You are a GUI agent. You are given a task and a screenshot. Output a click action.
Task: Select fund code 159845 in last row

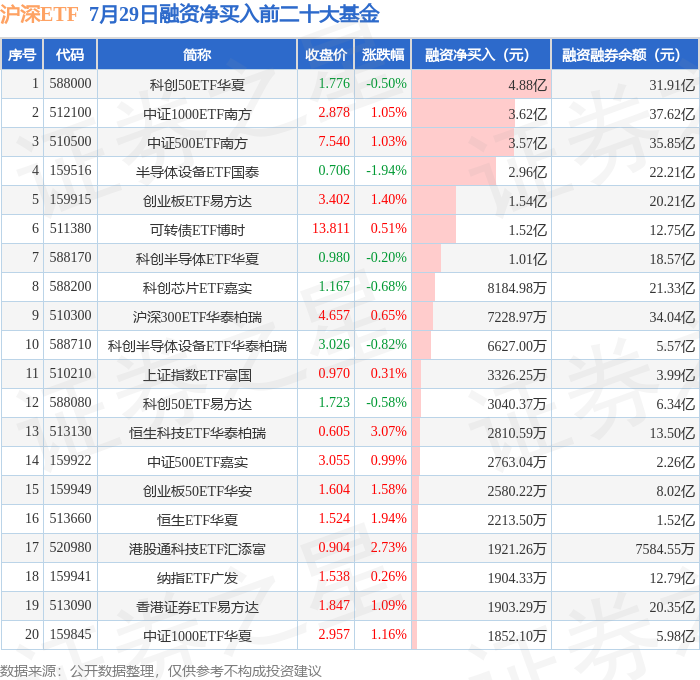70,634
